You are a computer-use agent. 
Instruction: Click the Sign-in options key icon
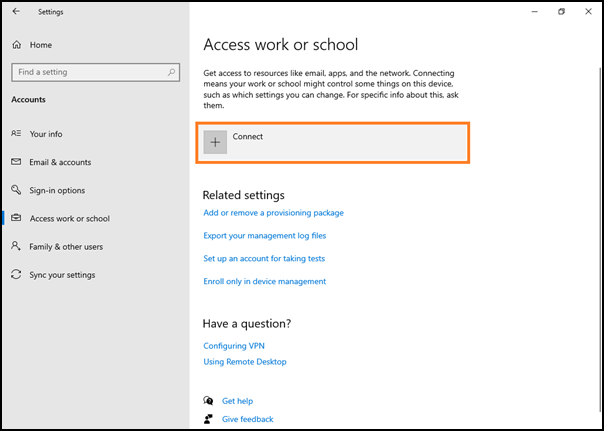point(16,190)
